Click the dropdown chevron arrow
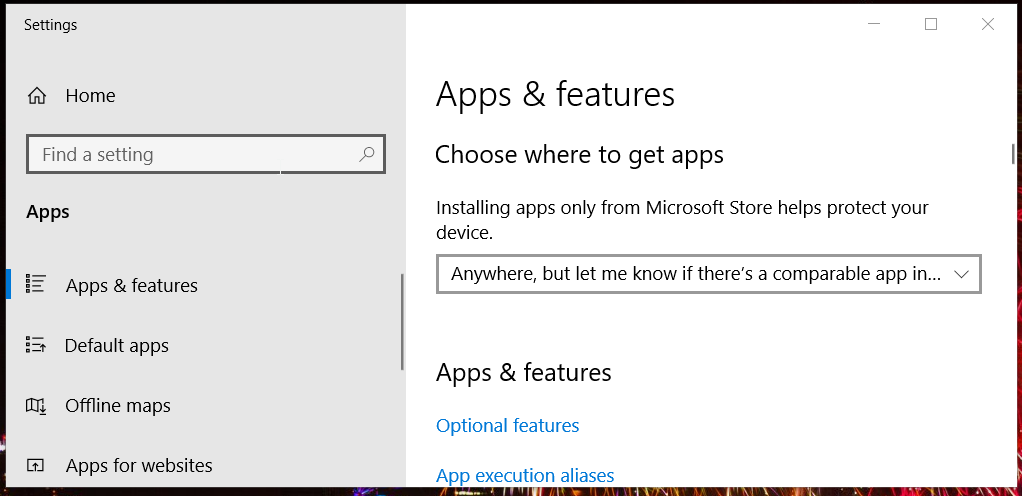The width and height of the screenshot is (1022, 496). [962, 274]
